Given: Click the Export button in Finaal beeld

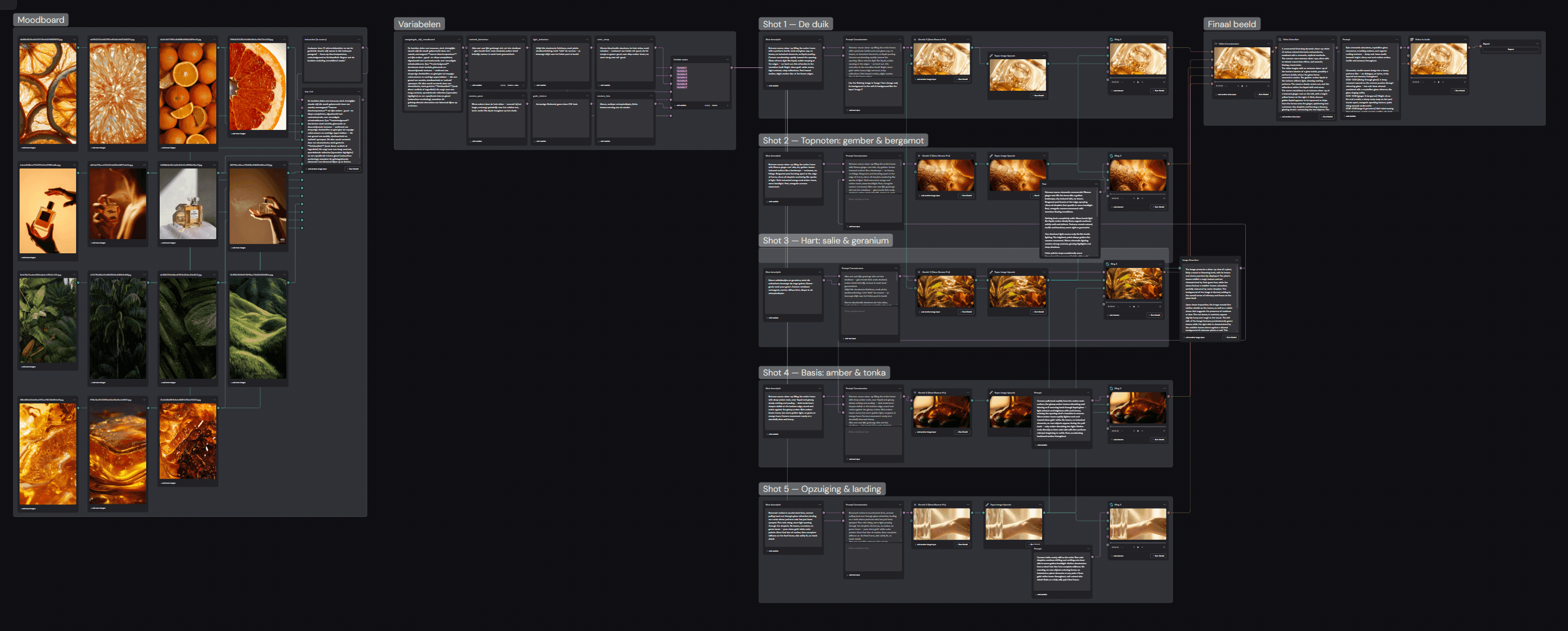Looking at the screenshot, I should point(1510,49).
